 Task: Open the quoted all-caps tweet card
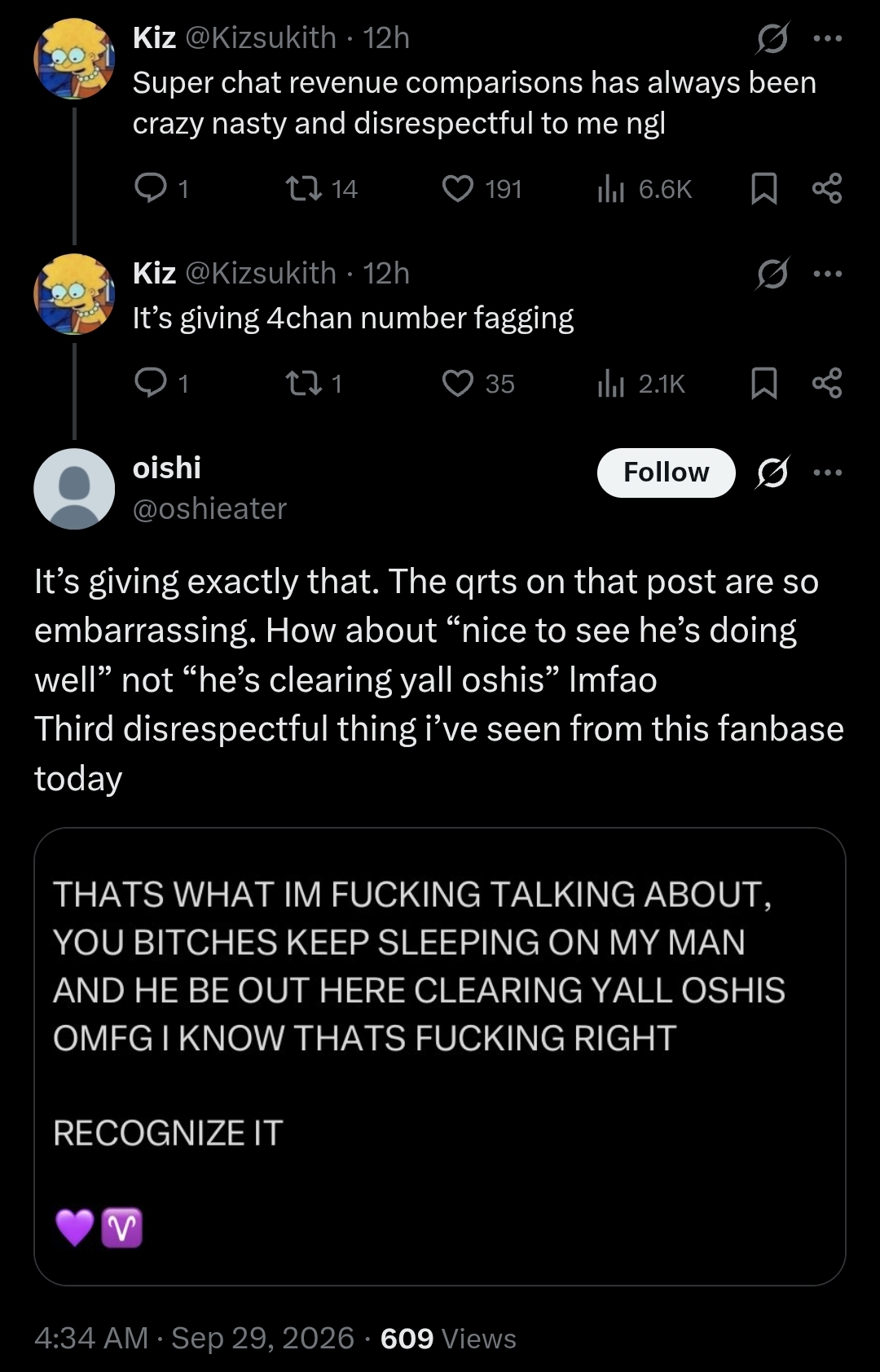click(440, 1057)
